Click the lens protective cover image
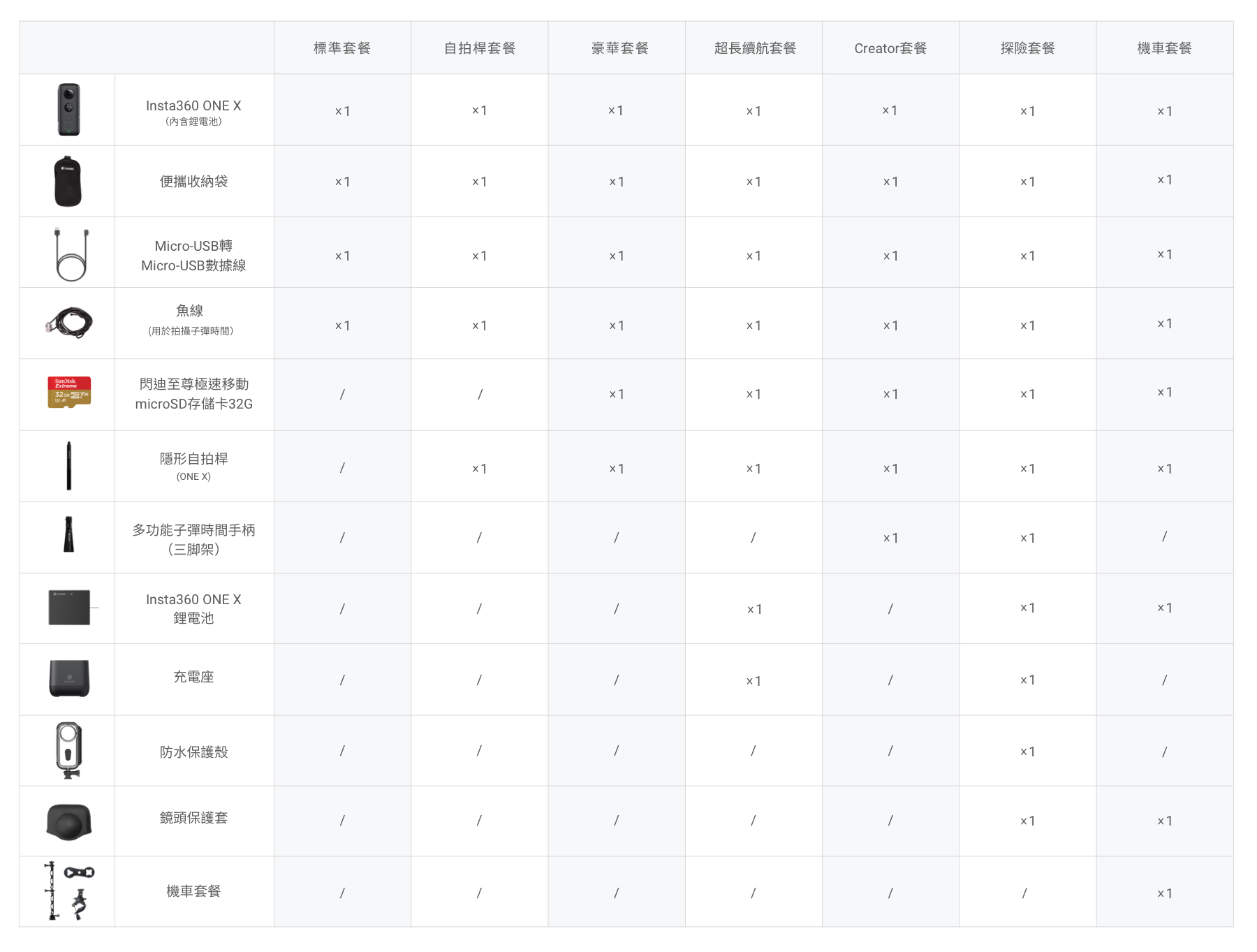The image size is (1257, 952). pos(69,822)
